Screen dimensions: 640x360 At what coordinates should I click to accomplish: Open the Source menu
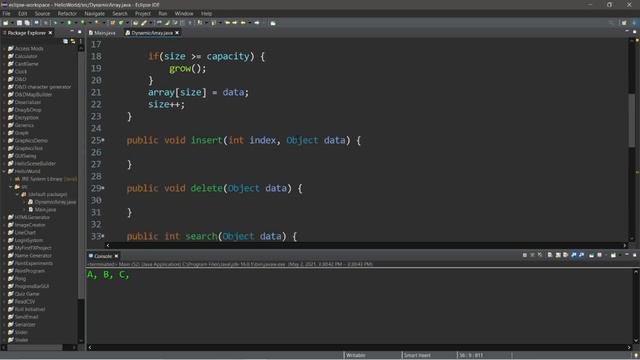[42, 13]
